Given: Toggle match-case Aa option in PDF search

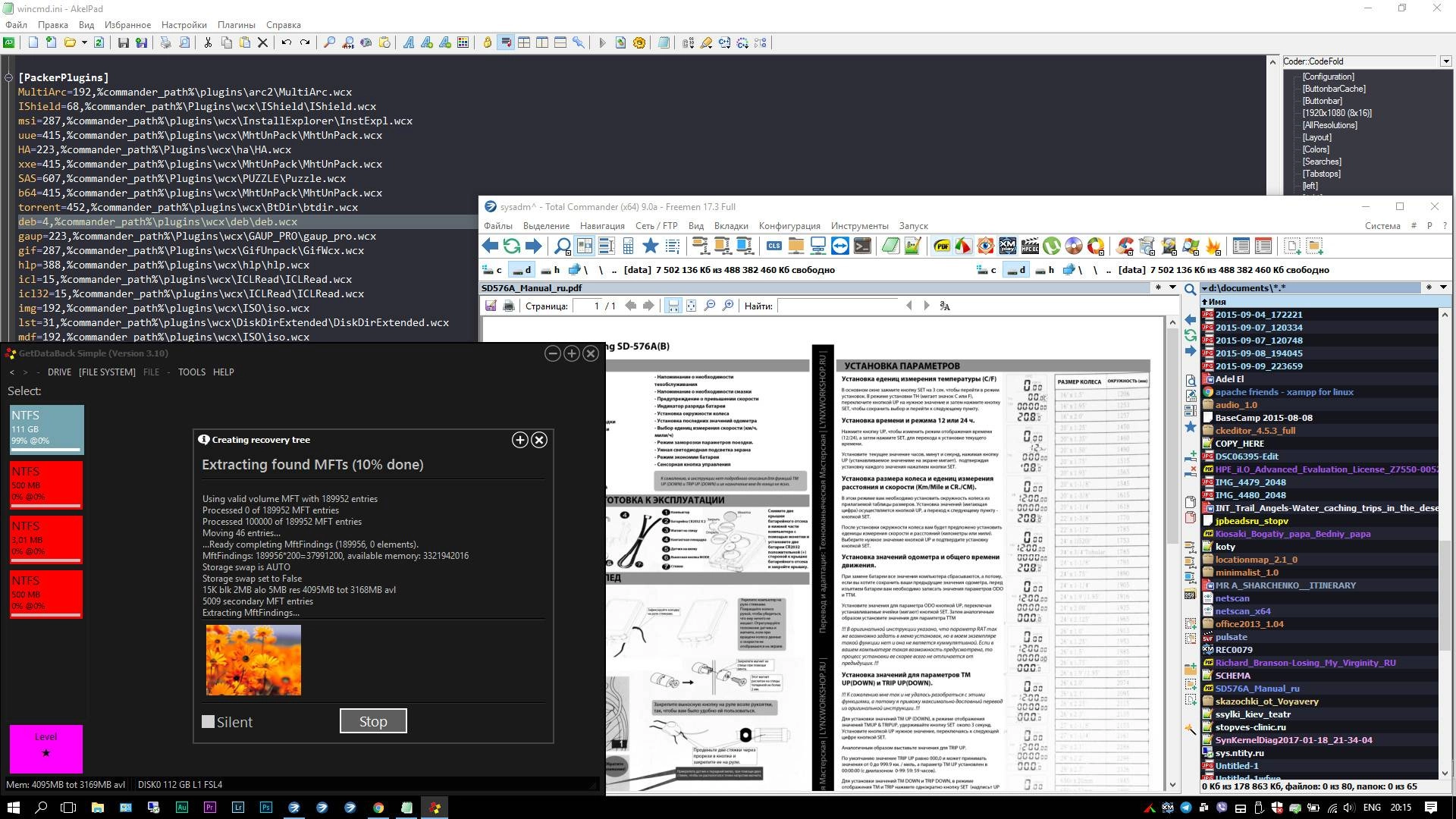Looking at the screenshot, I should [945, 306].
